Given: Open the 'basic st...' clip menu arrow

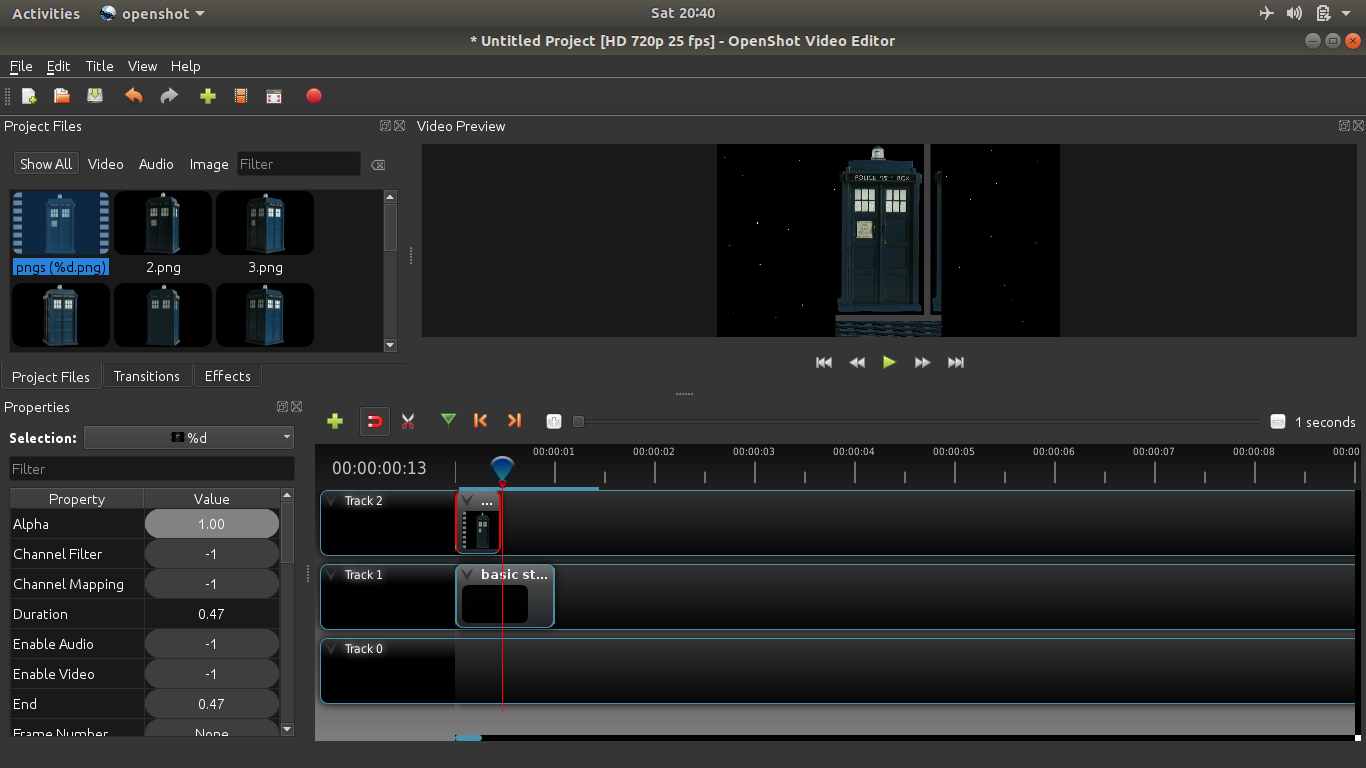Looking at the screenshot, I should coord(467,574).
